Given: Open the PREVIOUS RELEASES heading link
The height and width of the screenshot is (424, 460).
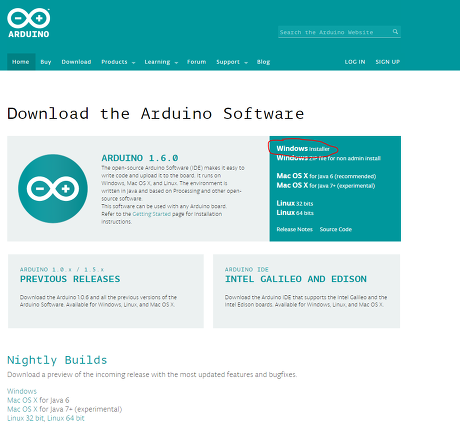Looking at the screenshot, I should pos(70,279).
